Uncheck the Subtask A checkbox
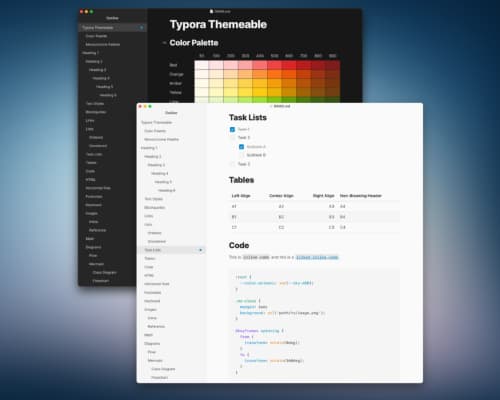This screenshot has width=500, height=400. tap(241, 147)
